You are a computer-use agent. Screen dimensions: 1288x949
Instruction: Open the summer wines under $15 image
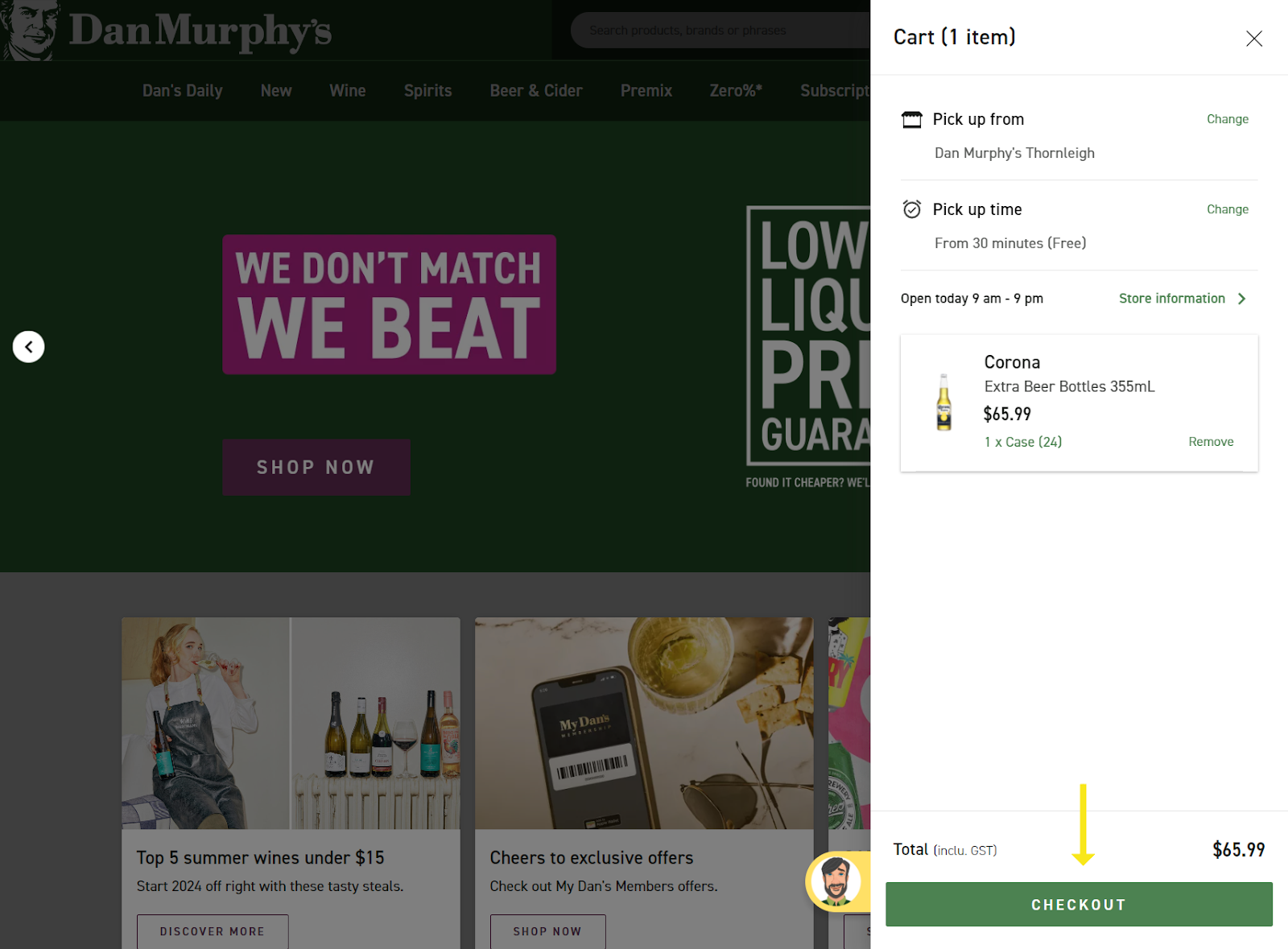pyautogui.click(x=291, y=723)
